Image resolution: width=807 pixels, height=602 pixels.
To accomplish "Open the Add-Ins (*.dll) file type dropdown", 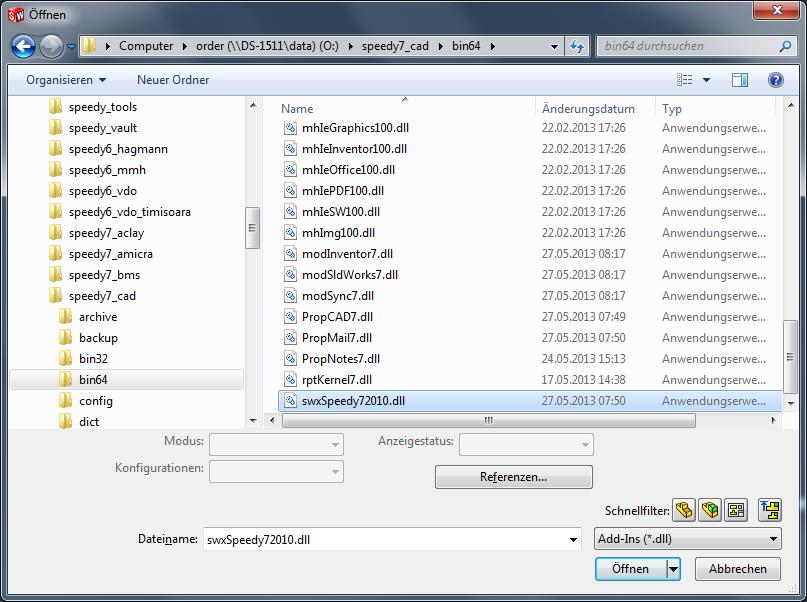I will pos(687,539).
